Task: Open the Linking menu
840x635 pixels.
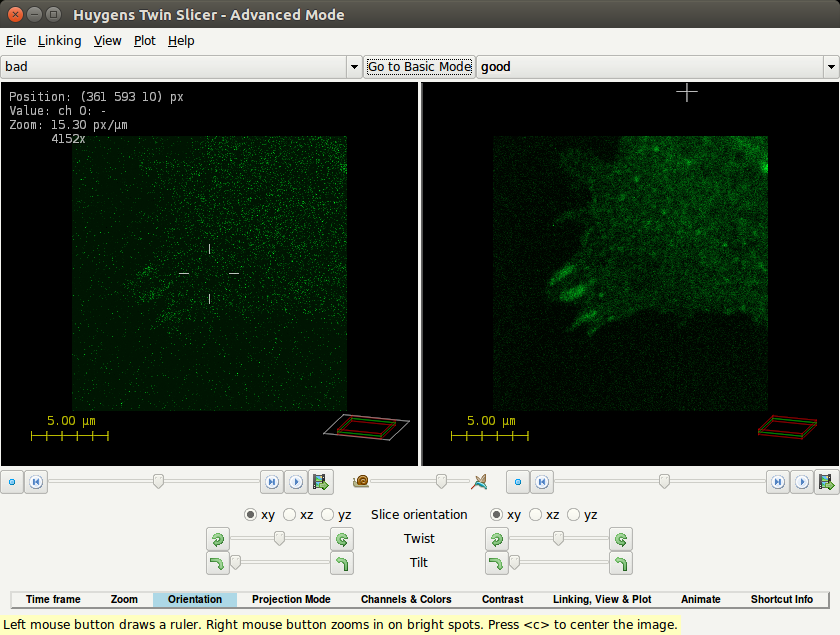Action: tap(60, 41)
